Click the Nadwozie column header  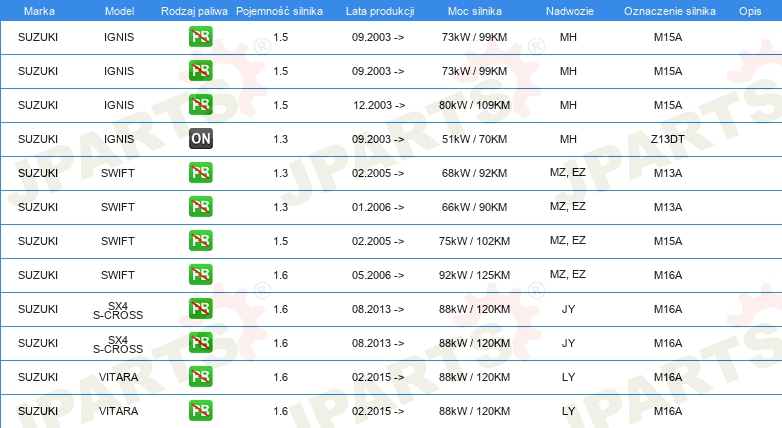tap(570, 11)
